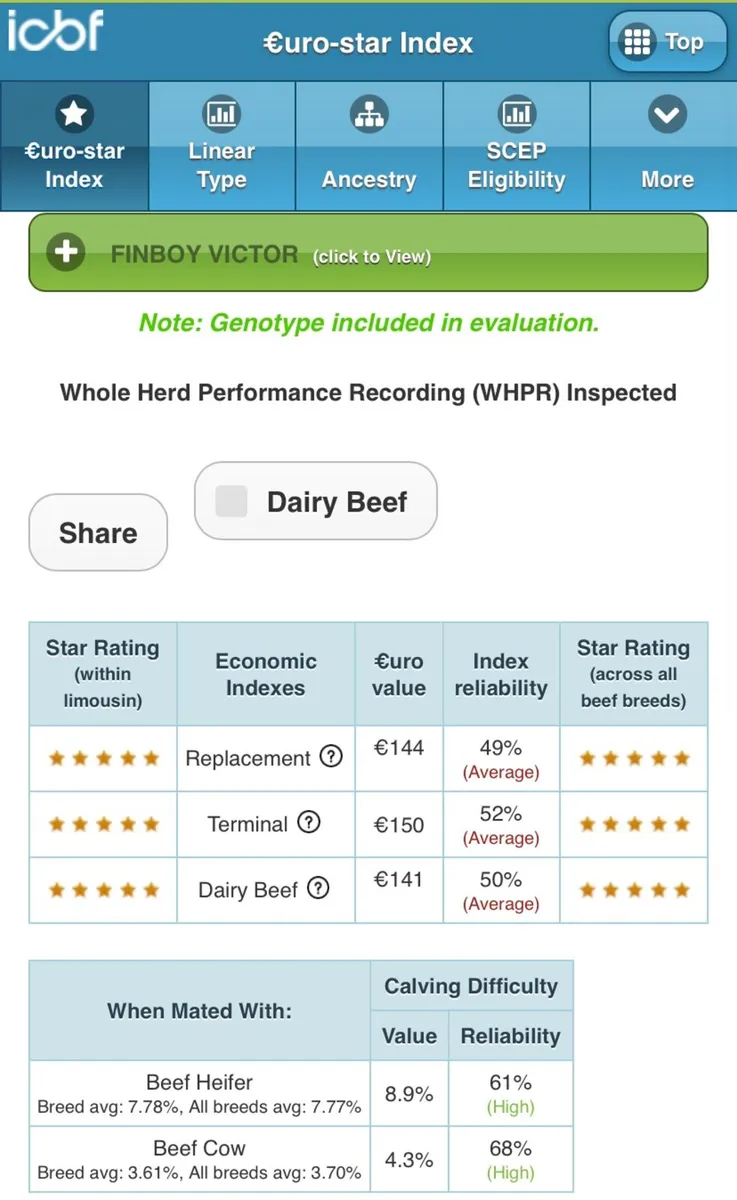This screenshot has height=1200, width=737.
Task: Click the Dairy Beef button label
Action: pyautogui.click(x=337, y=501)
